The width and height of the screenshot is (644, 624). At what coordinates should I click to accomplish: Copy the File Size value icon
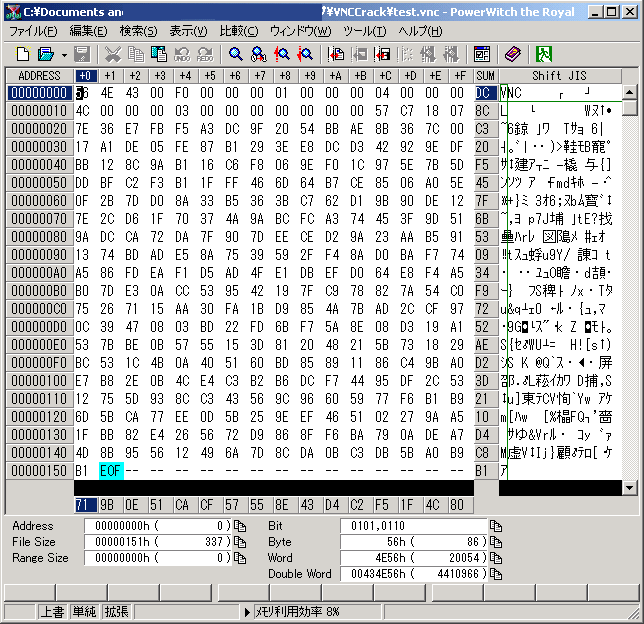click(x=240, y=542)
